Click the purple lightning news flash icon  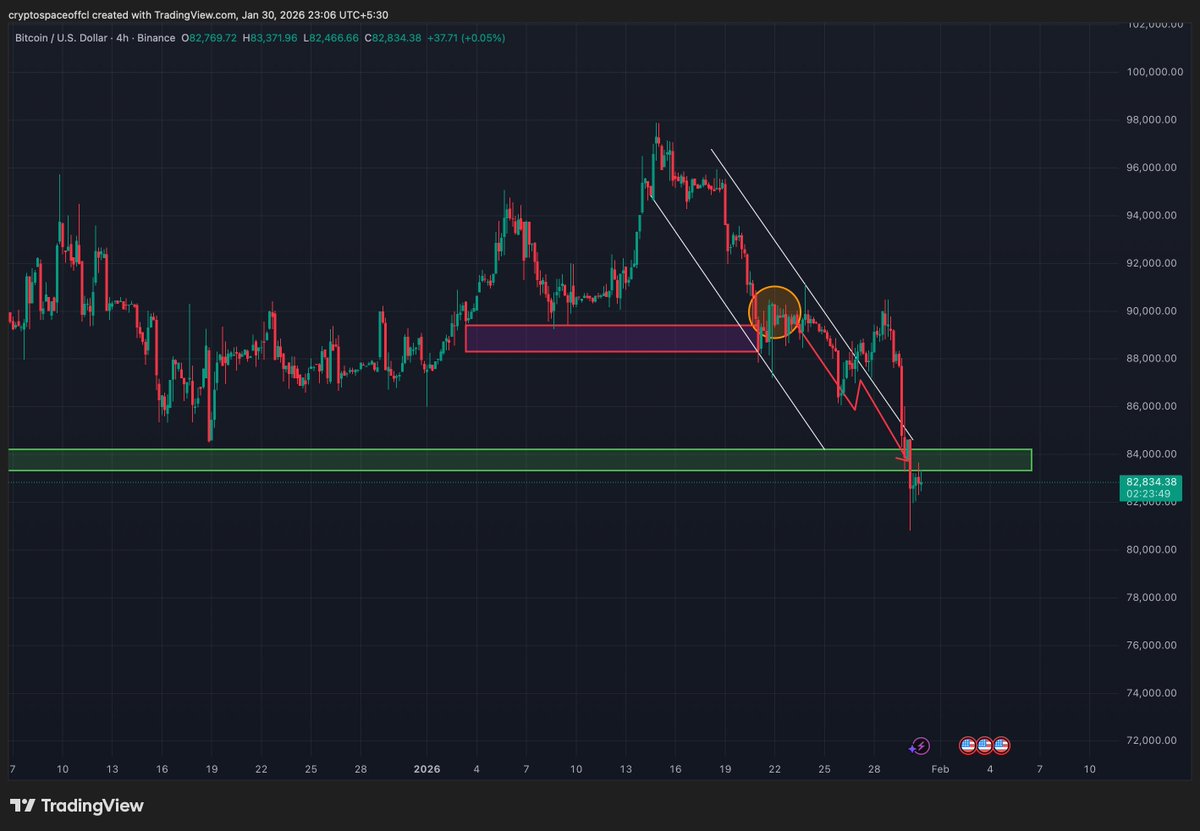point(920,745)
